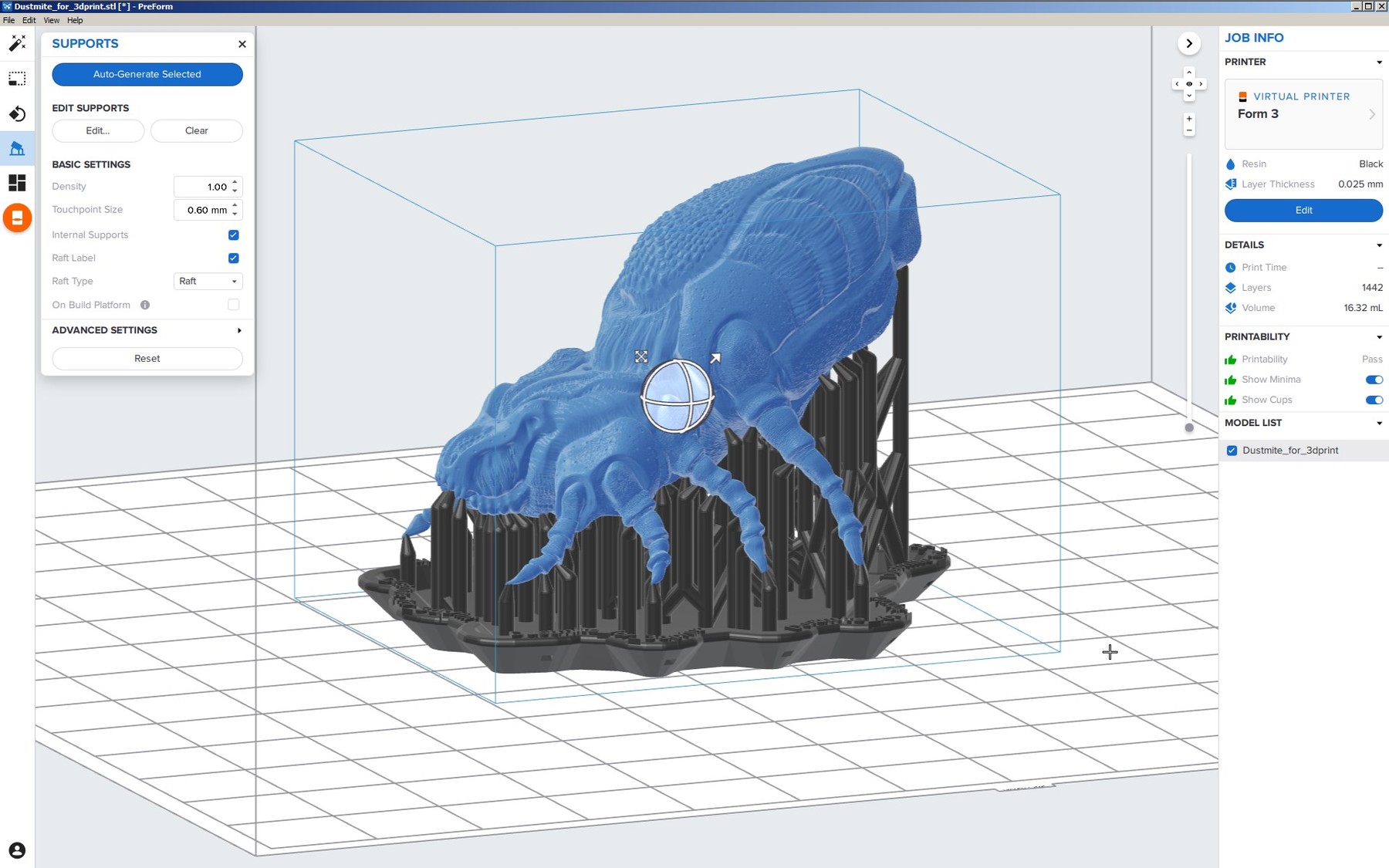
Task: Toggle the Raft Label checkbox
Action: coord(234,258)
